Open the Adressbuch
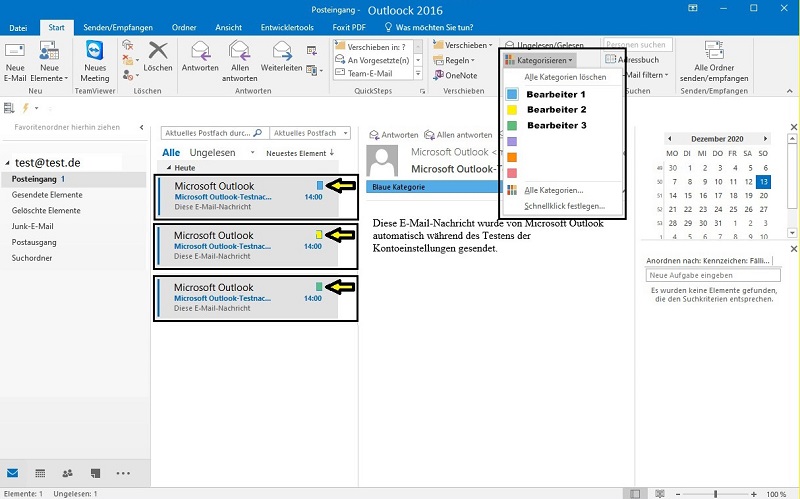This screenshot has height=499, width=800. click(632, 60)
